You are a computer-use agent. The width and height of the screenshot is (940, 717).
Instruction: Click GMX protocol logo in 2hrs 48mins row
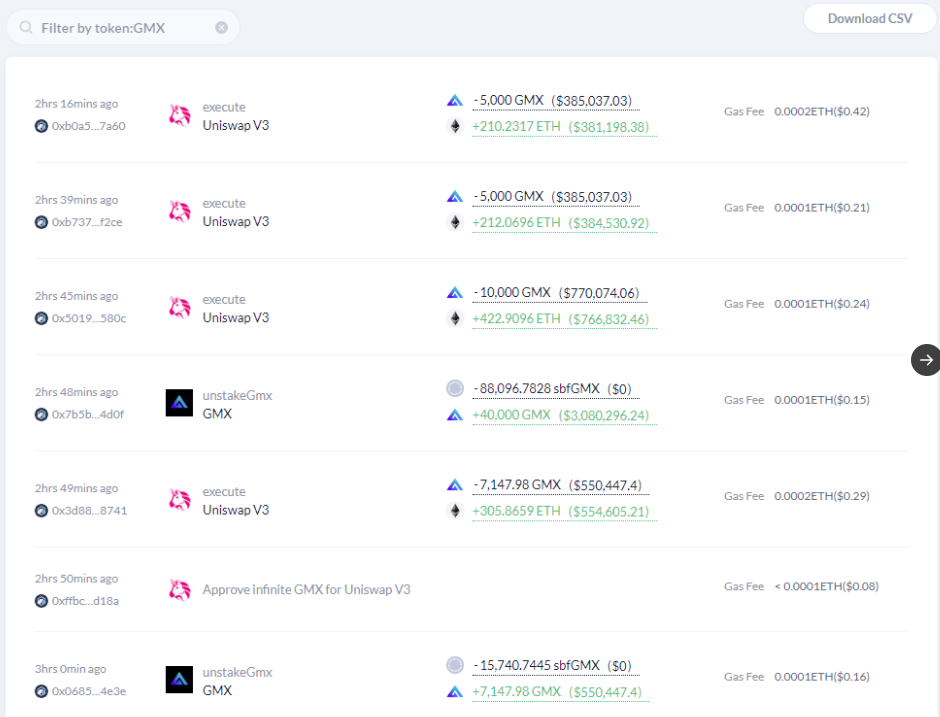(x=179, y=403)
